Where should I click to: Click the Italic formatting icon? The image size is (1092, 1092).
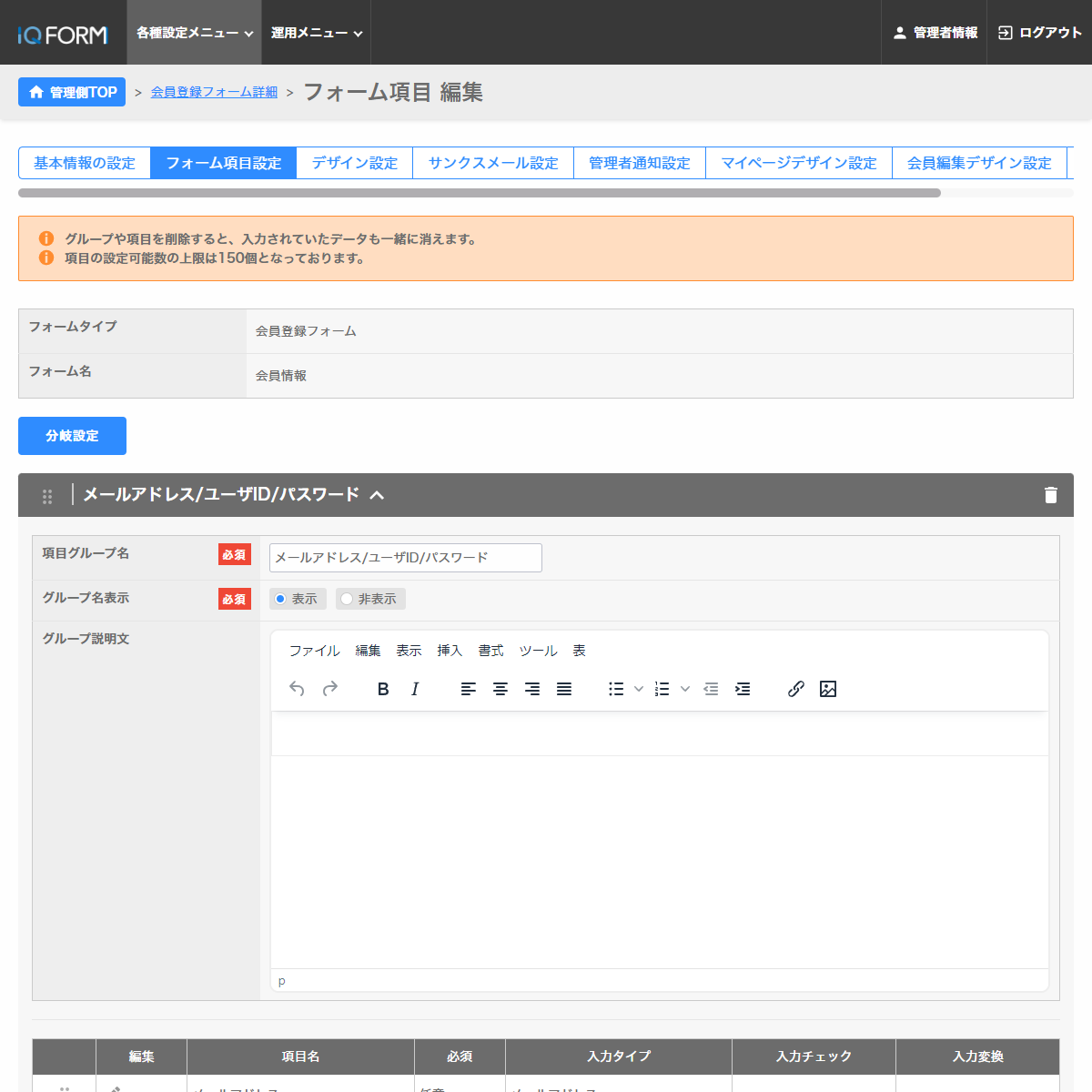coord(415,689)
